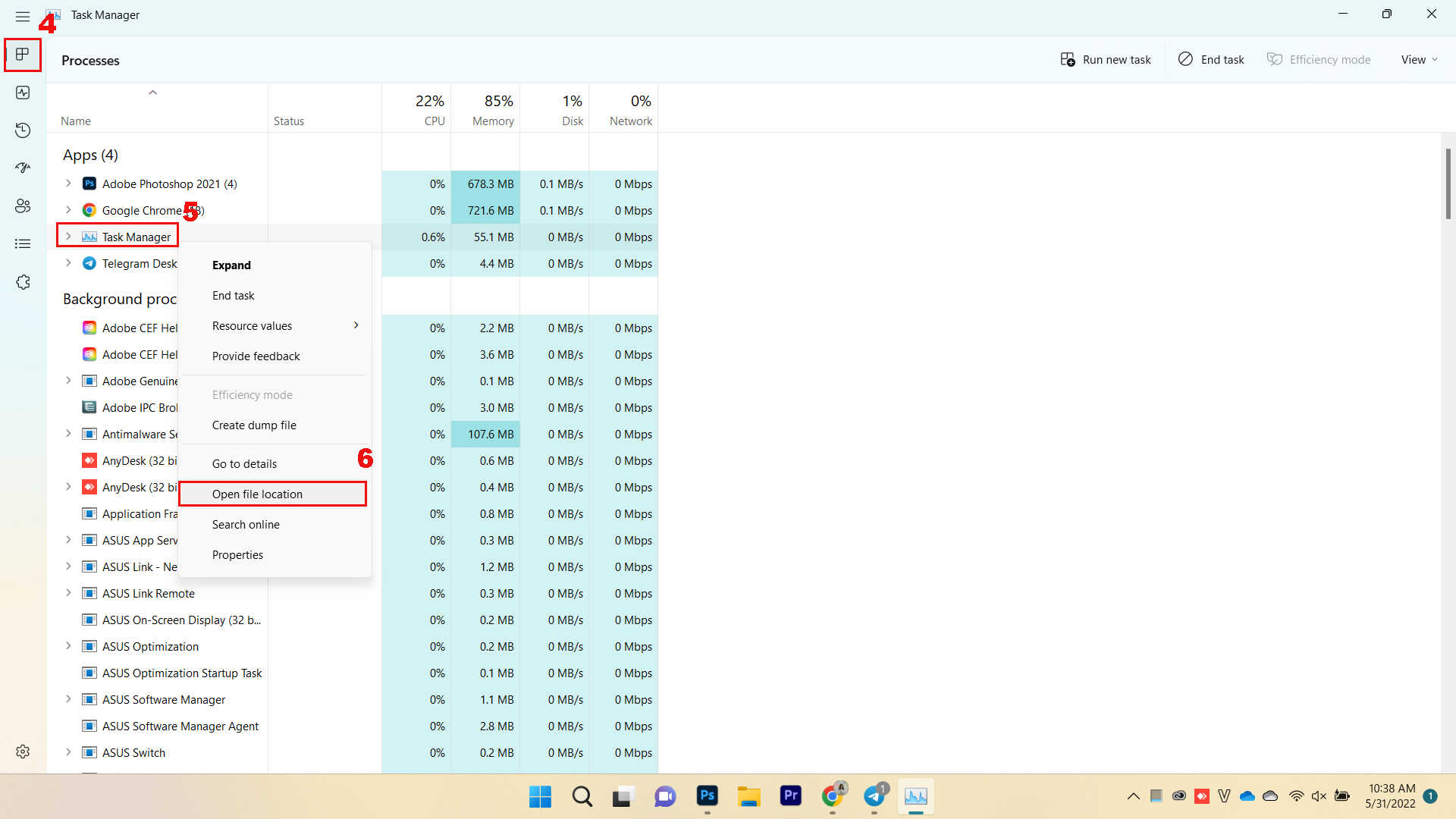Expand the ASUS Software Manager row
1456x819 pixels.
pyautogui.click(x=68, y=700)
